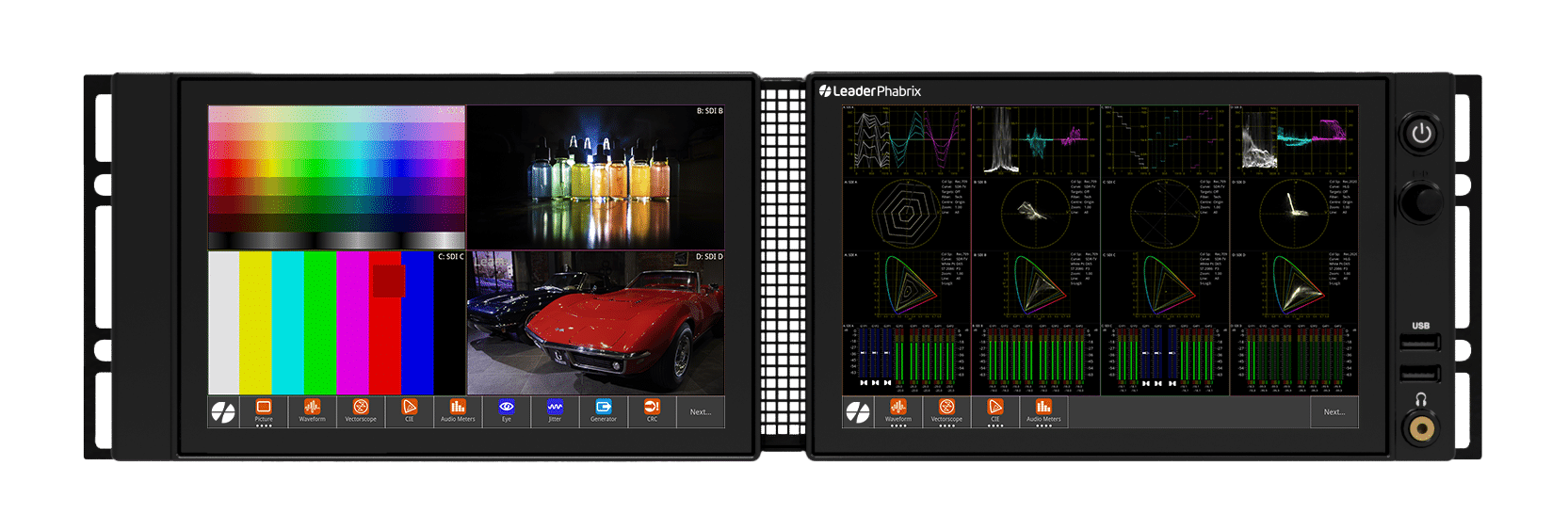Image resolution: width=1568 pixels, height=530 pixels.
Task: Select the SDI D red sports car picture
Action: pyautogui.click(x=596, y=323)
